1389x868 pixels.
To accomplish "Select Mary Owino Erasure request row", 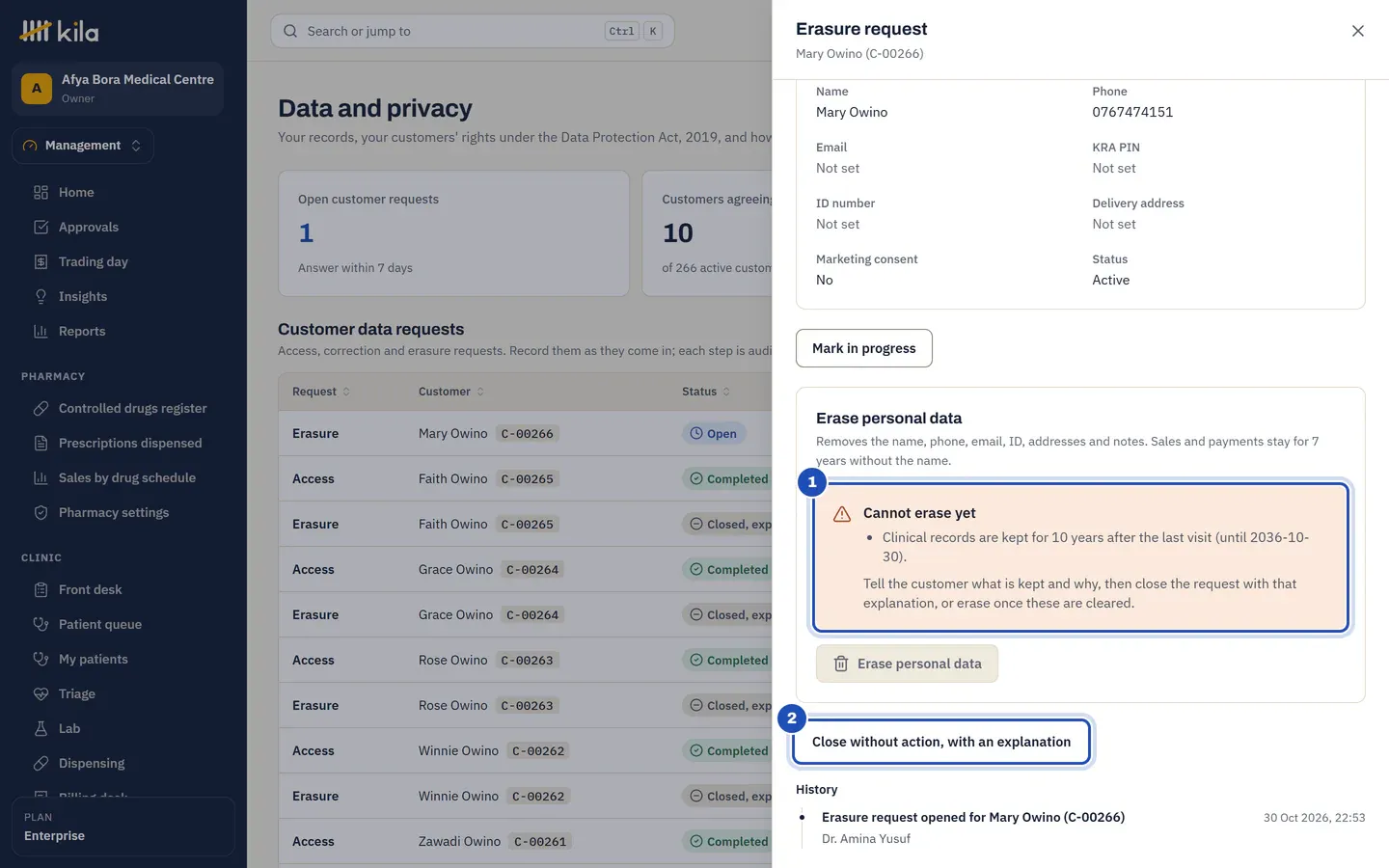I will (526, 434).
